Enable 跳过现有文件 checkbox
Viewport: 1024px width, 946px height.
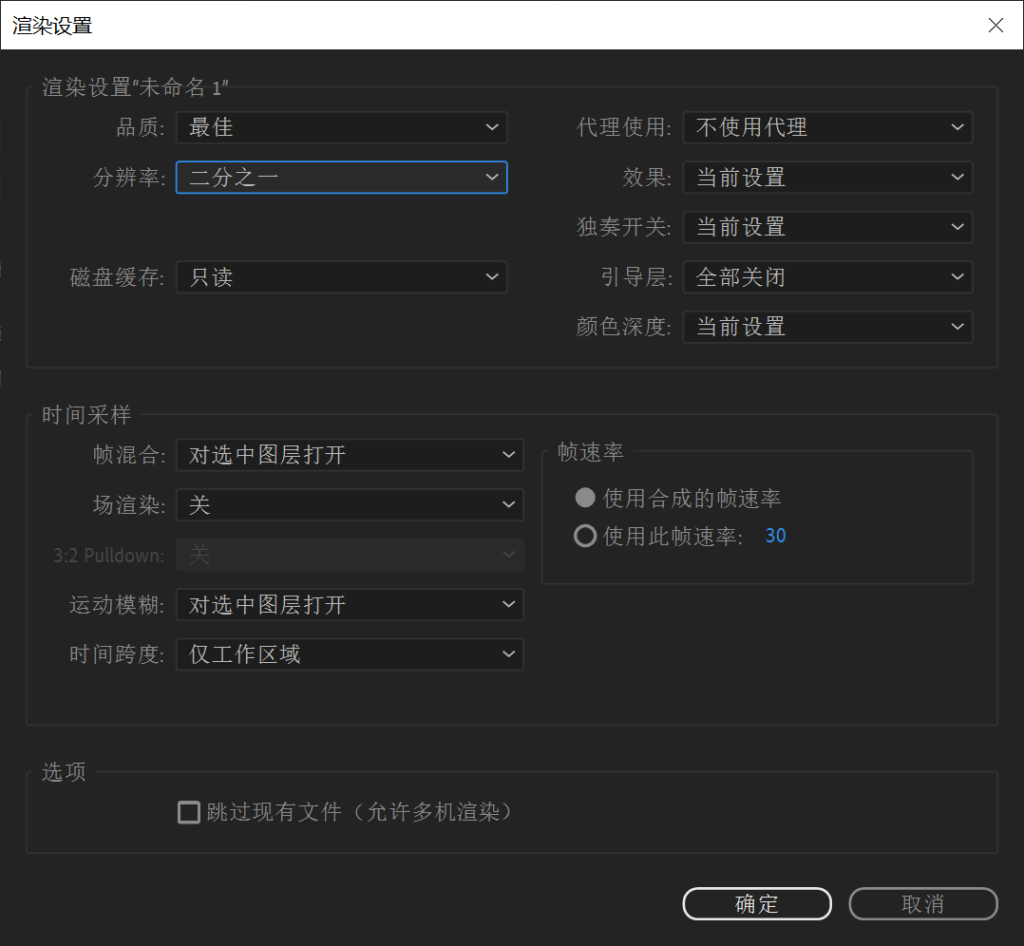click(188, 812)
